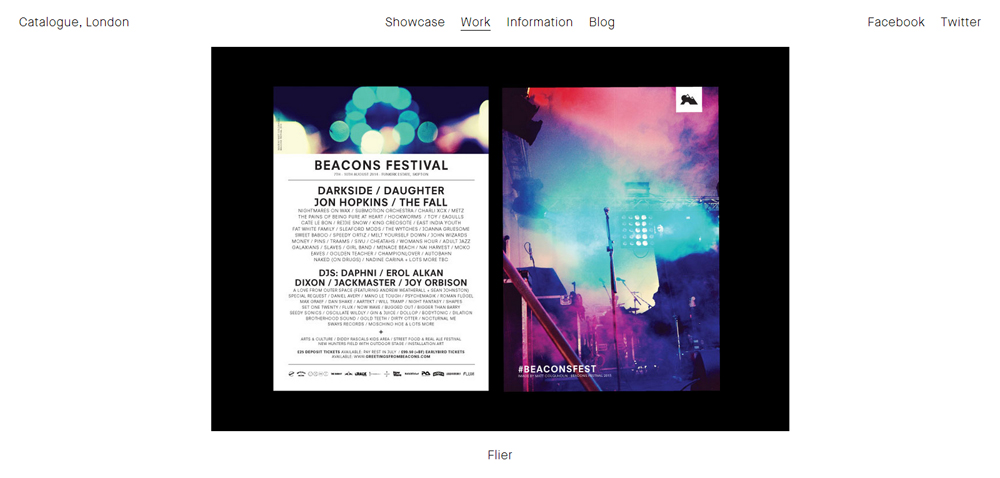Screen dimensions: 1000x478
Task: Click the white mountain logo badge on right flier
Action: point(689,99)
